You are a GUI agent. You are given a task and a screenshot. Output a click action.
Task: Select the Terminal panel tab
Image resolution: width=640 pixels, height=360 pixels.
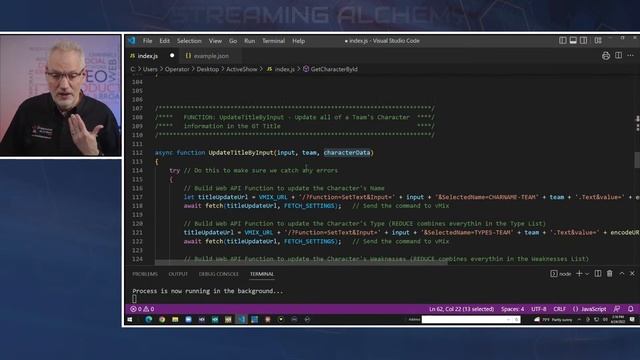[x=262, y=274]
